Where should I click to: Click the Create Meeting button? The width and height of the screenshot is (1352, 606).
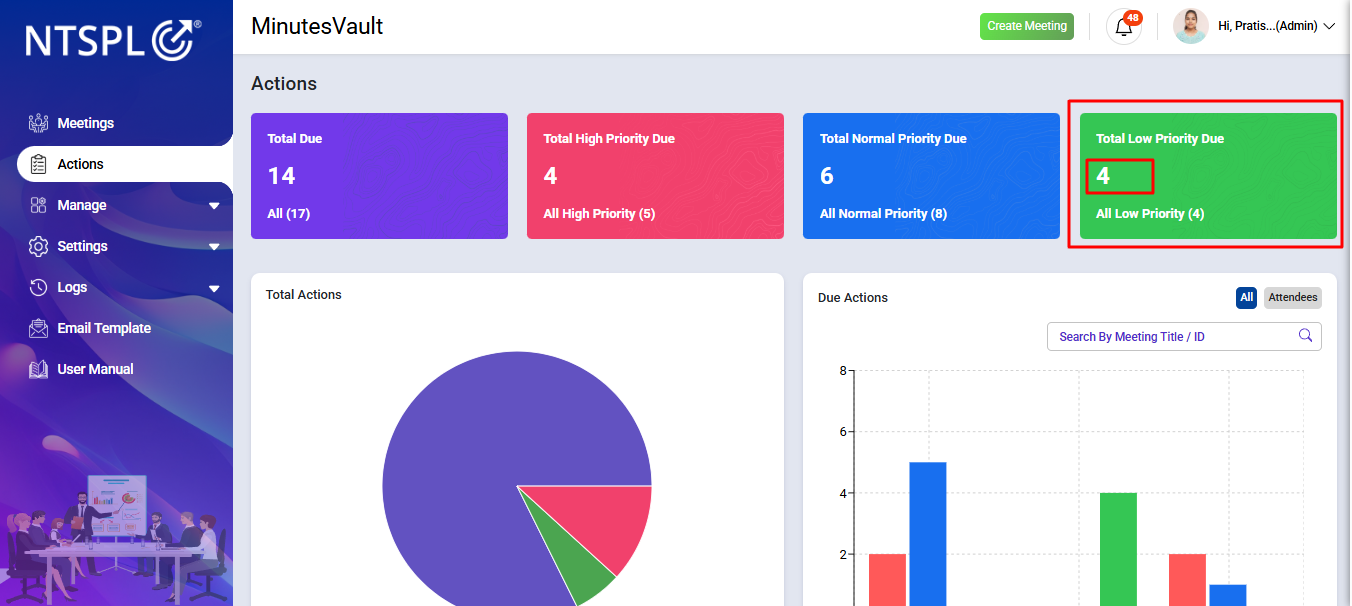1026,26
